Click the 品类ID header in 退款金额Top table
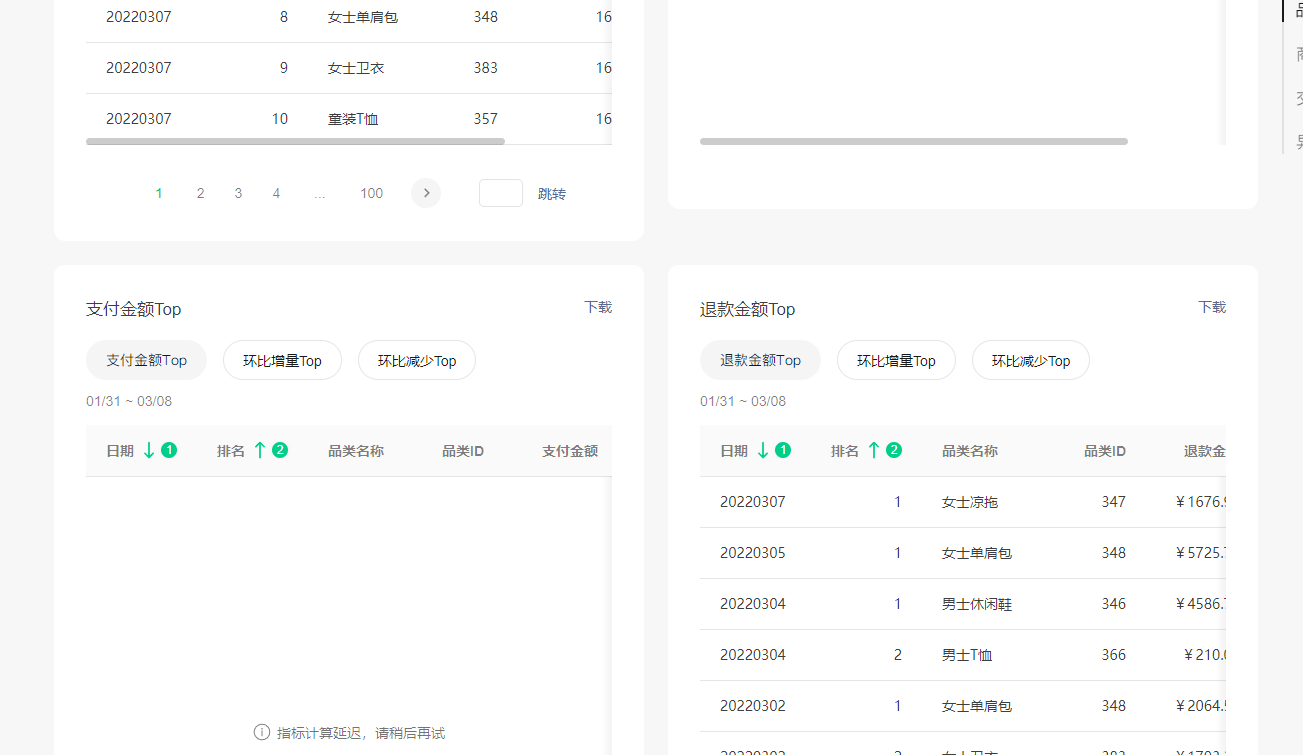This screenshot has height=755, width=1303. (x=1105, y=451)
